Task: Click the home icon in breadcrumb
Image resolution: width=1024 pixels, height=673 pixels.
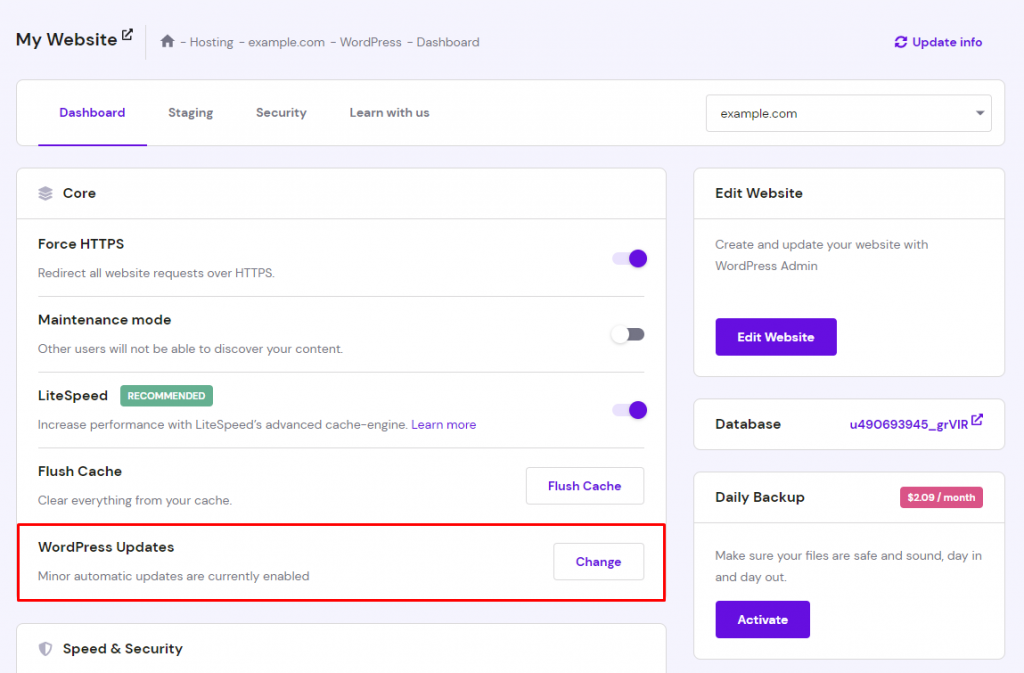Action: 167,42
